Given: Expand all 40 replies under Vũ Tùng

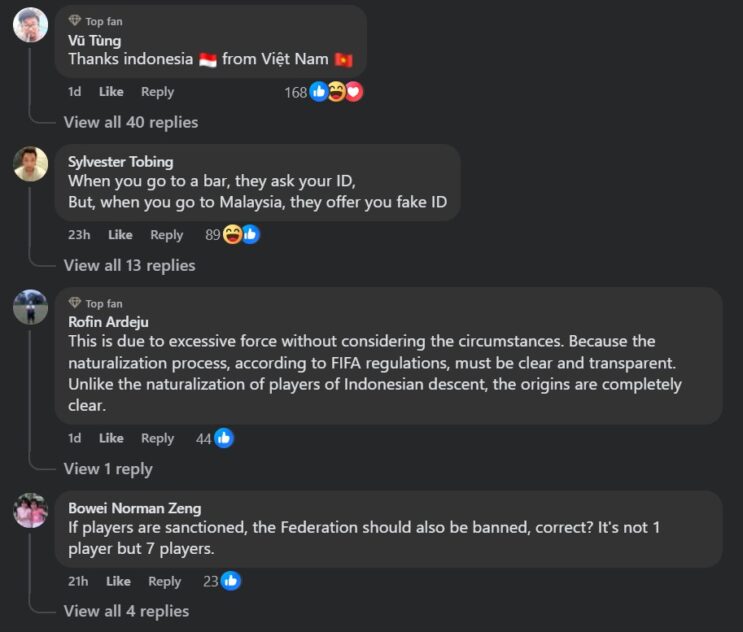Looking at the screenshot, I should click(131, 122).
